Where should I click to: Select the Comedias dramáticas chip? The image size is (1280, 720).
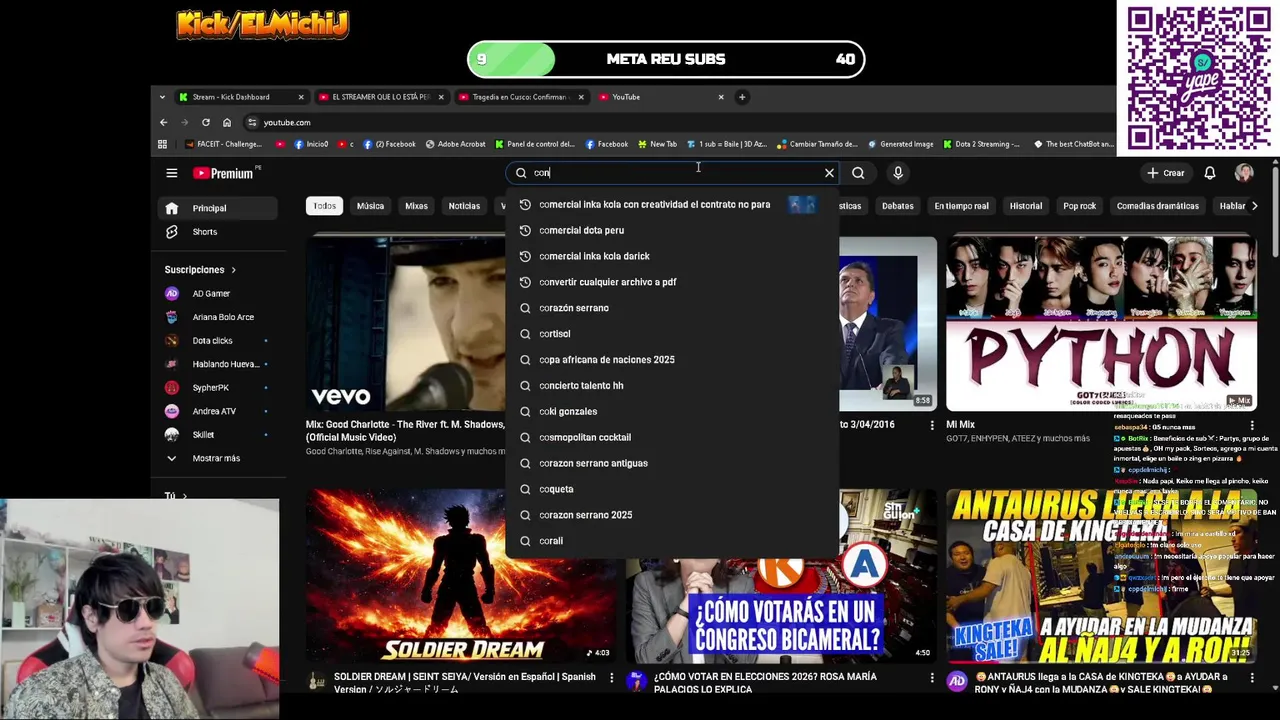[1157, 206]
